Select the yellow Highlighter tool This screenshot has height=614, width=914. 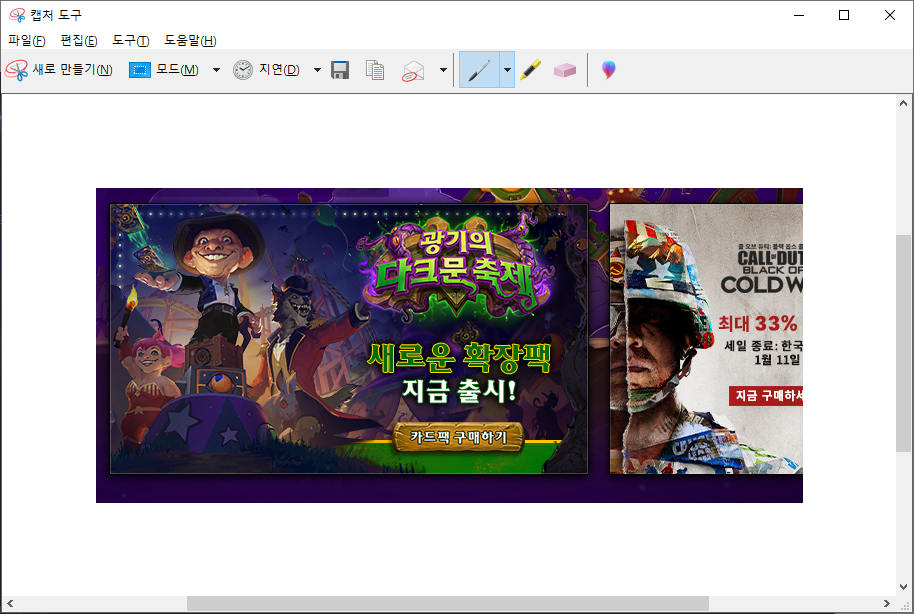coord(530,70)
